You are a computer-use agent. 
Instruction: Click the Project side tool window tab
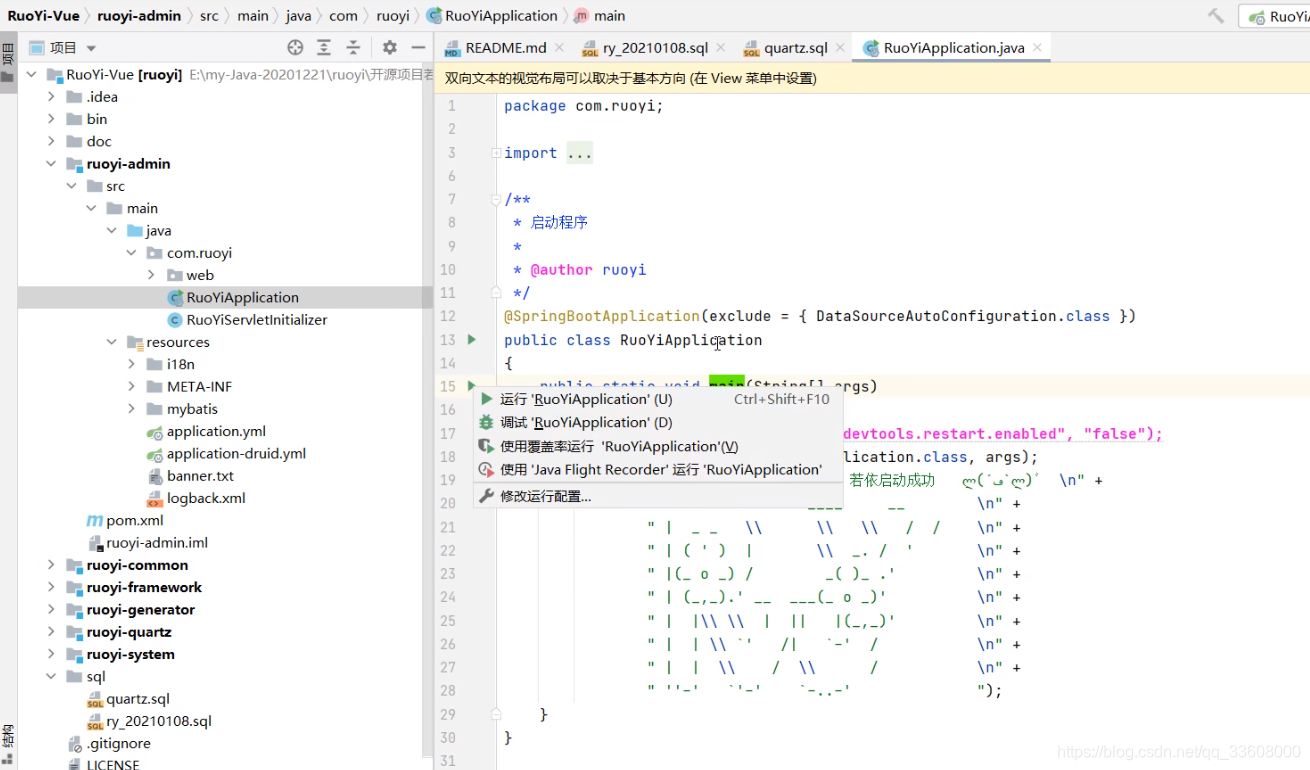tap(8, 63)
